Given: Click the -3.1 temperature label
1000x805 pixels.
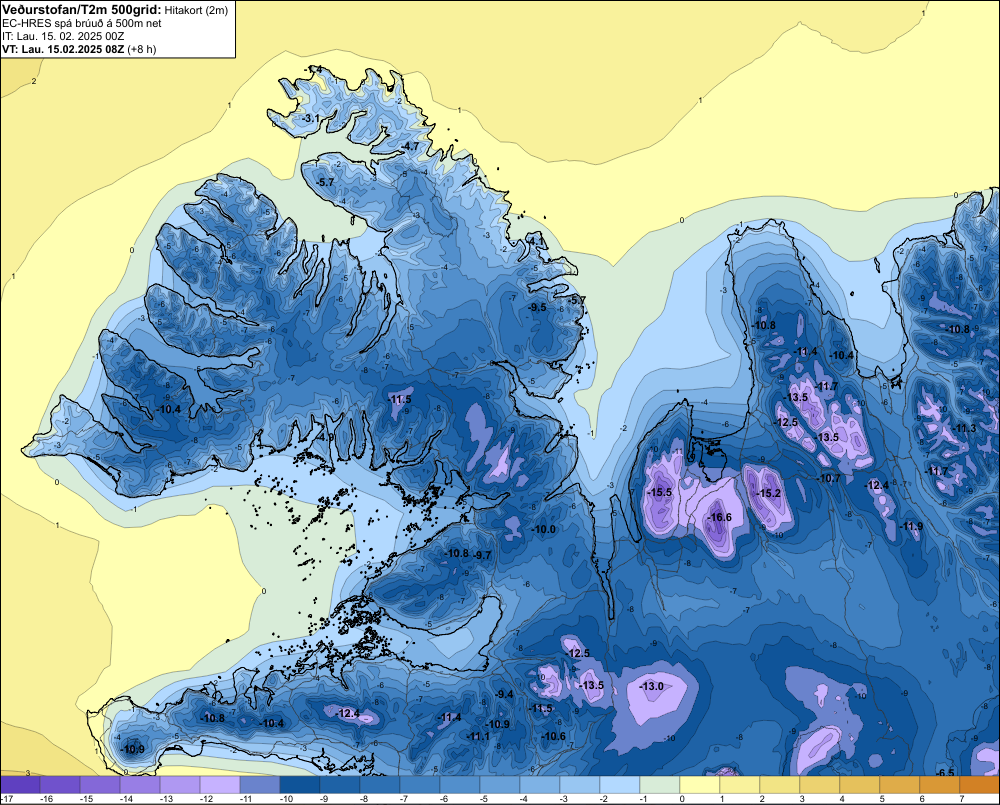Looking at the screenshot, I should pos(311,119).
